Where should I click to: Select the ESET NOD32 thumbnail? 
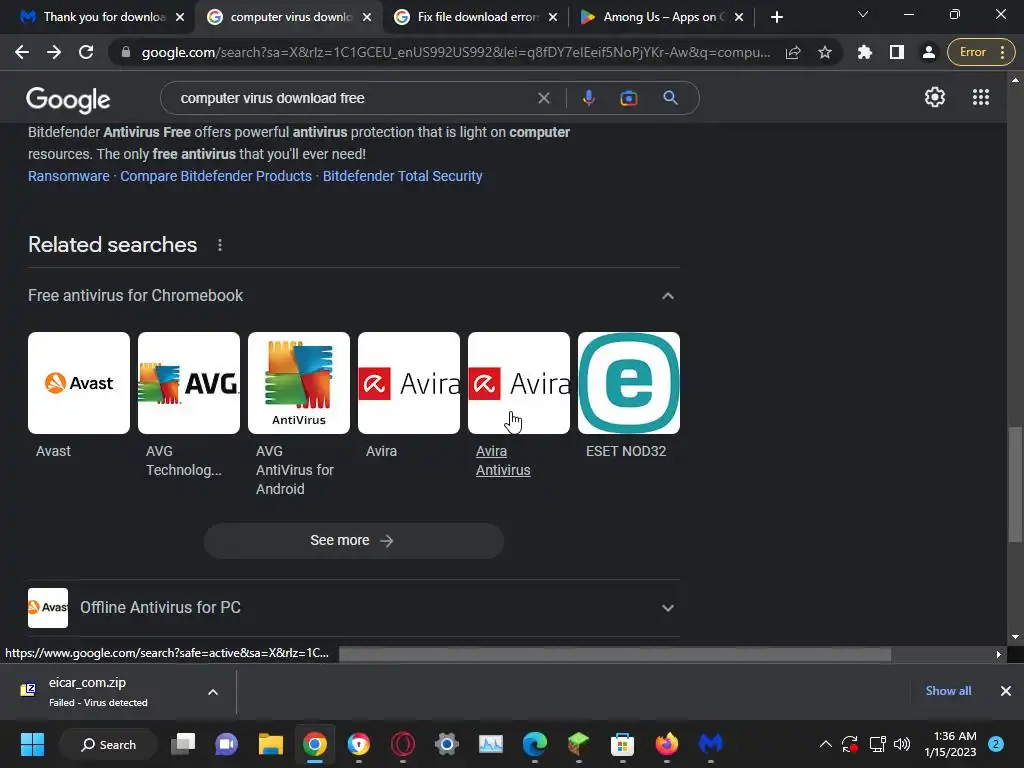628,383
